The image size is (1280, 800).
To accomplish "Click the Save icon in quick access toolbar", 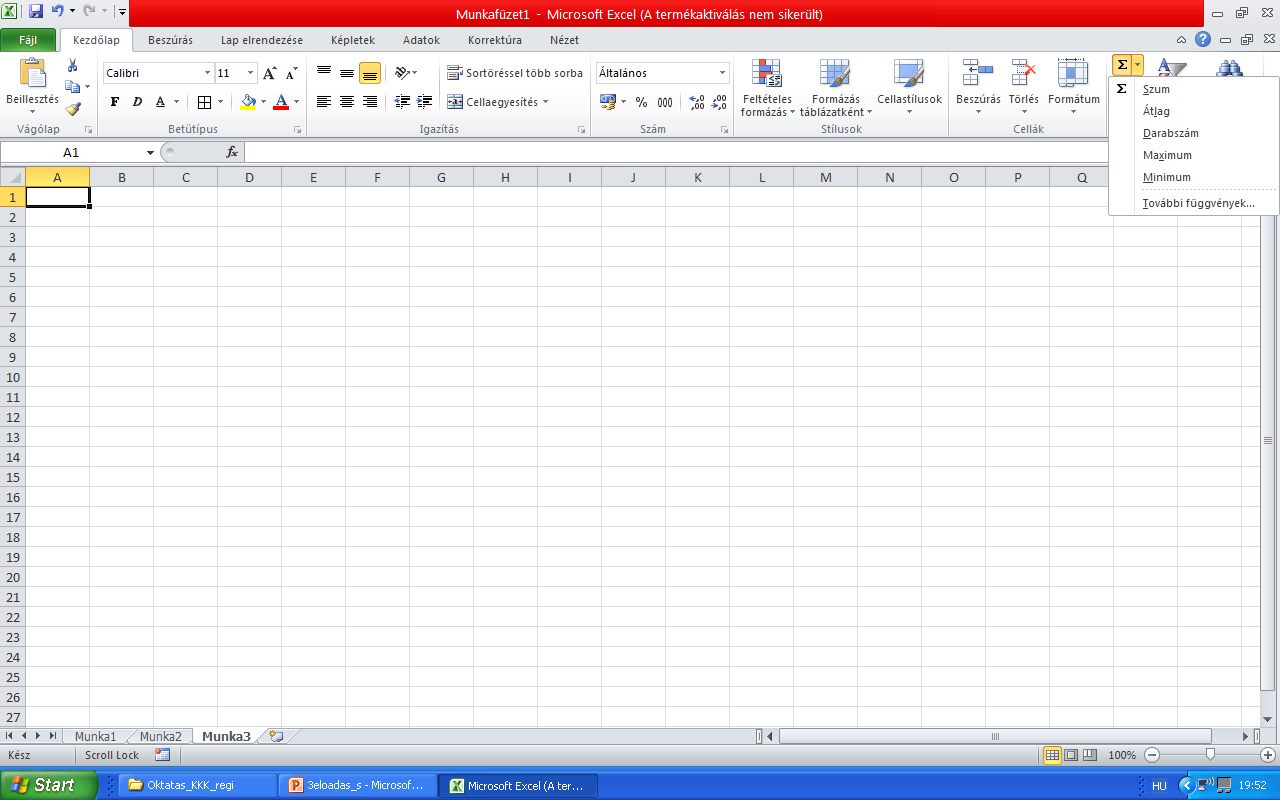I will [36, 12].
